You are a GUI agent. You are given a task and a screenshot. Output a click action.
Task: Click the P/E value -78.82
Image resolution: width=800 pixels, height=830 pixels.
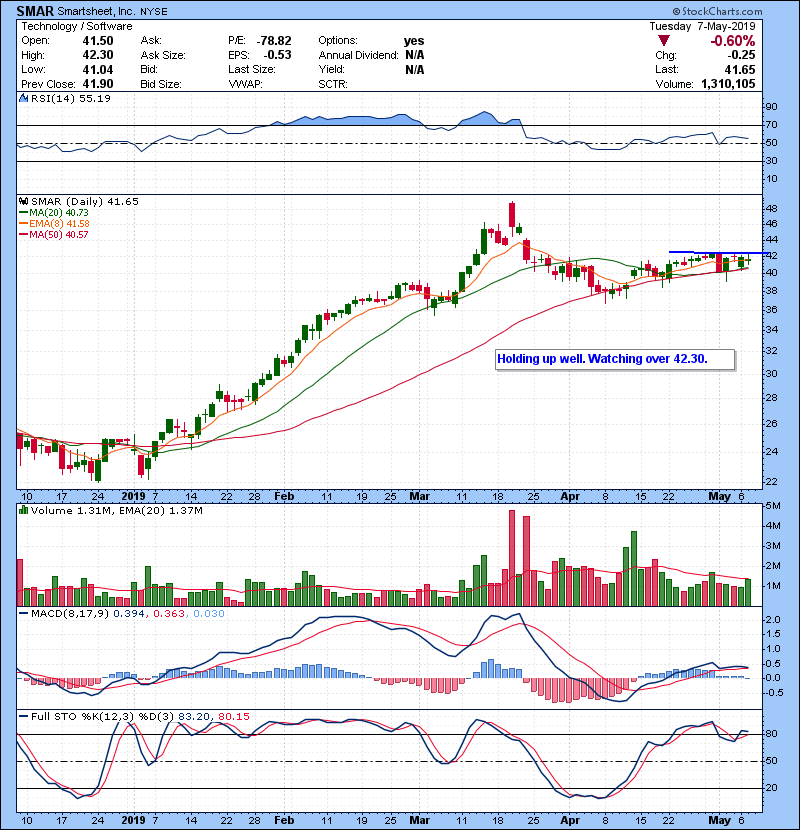tap(274, 41)
